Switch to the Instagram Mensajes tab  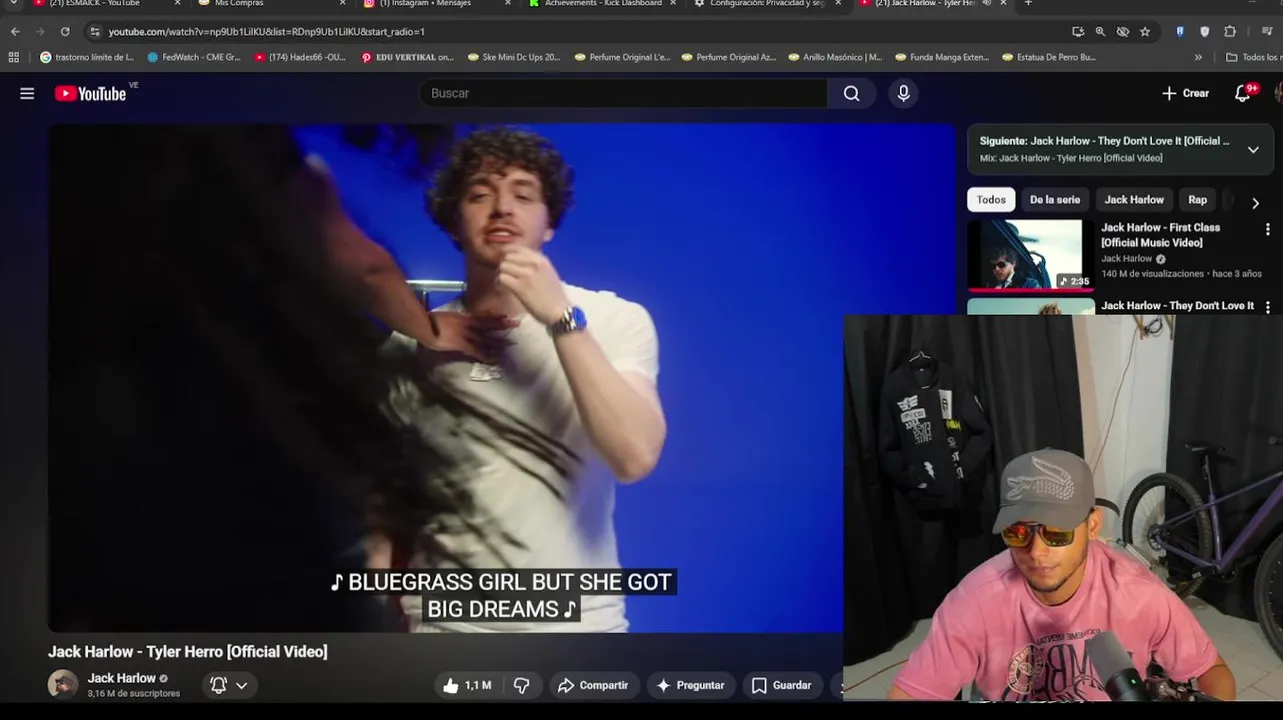(437, 4)
